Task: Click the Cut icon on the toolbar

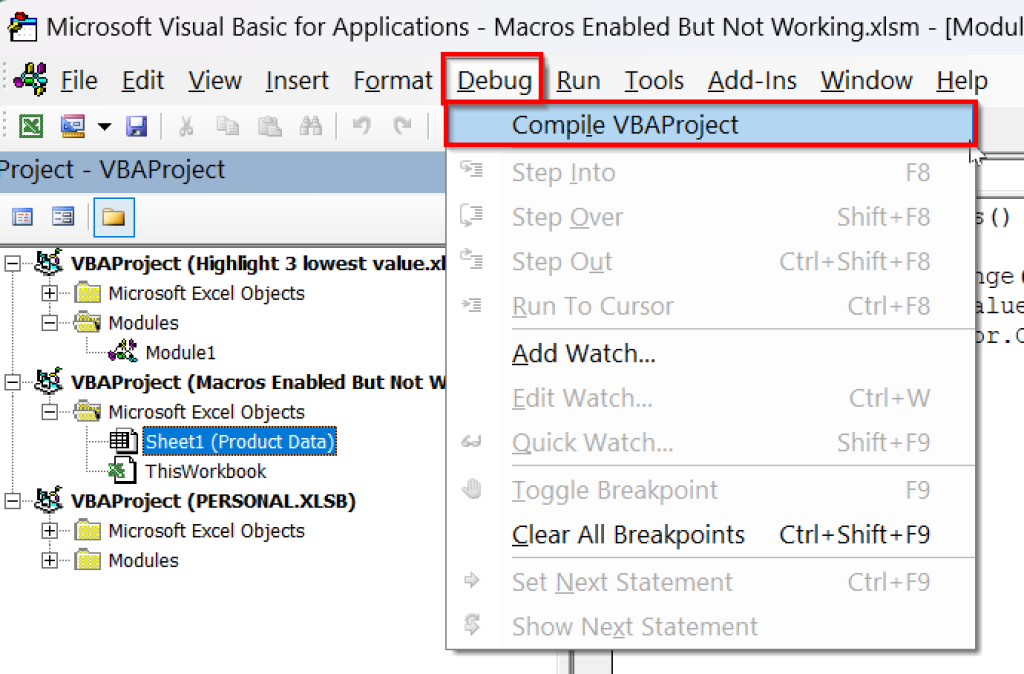Action: (x=184, y=125)
